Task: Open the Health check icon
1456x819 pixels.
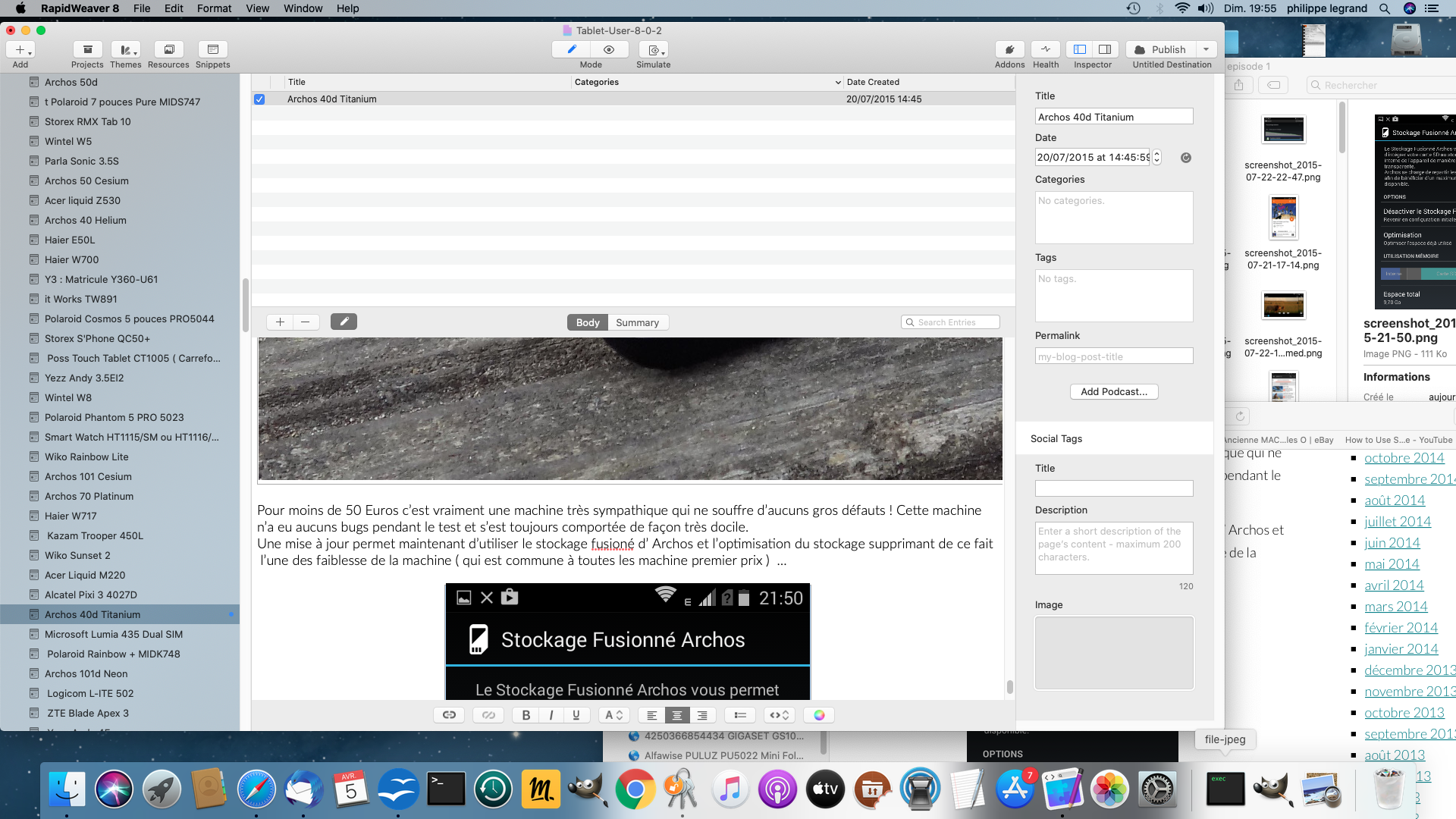Action: coord(1046,49)
